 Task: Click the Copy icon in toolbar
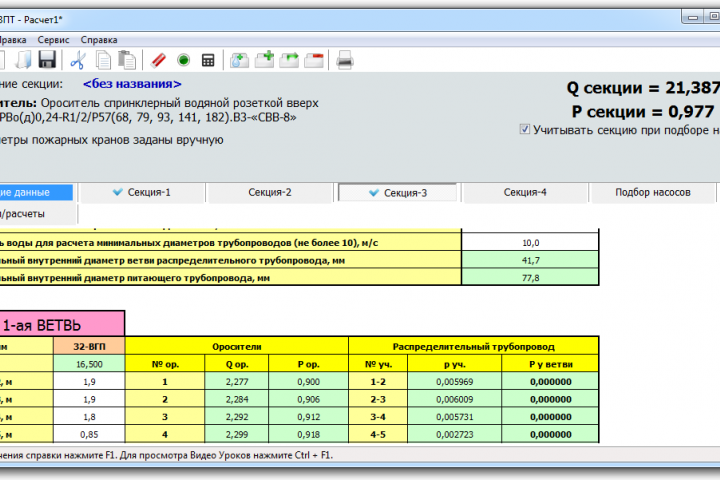point(102,60)
